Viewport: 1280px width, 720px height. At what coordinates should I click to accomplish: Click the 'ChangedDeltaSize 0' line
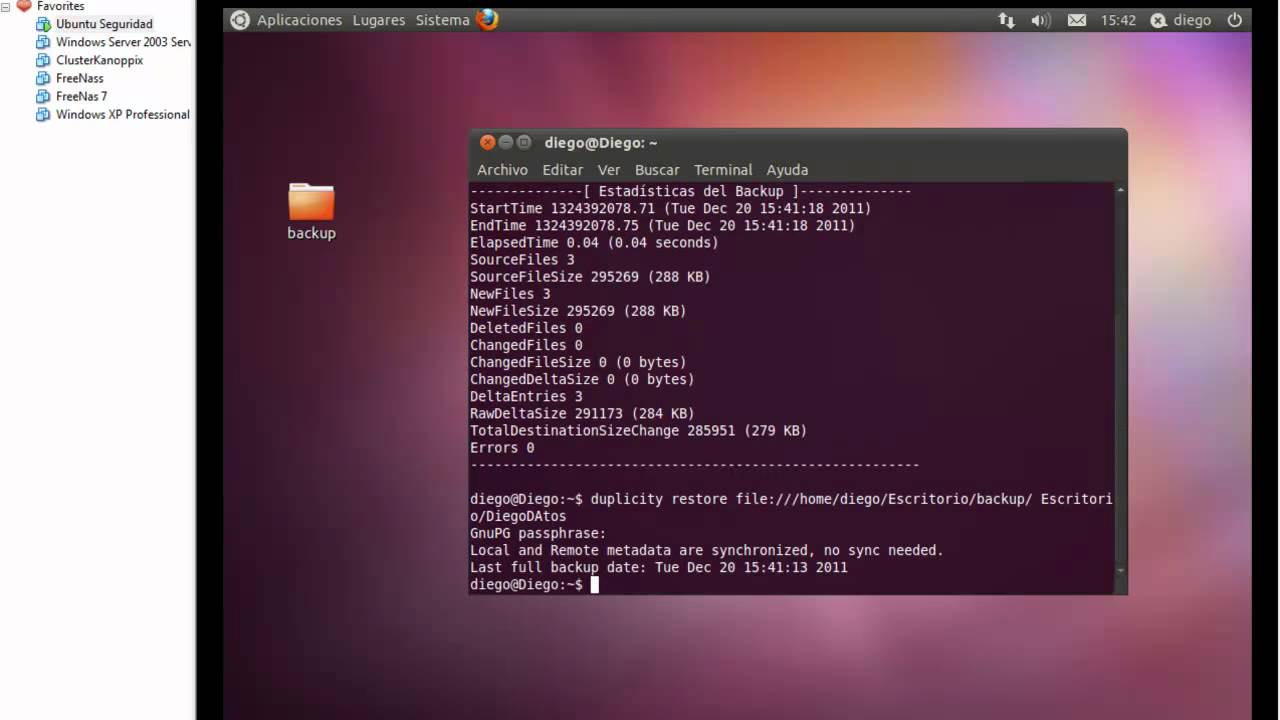tap(582, 379)
